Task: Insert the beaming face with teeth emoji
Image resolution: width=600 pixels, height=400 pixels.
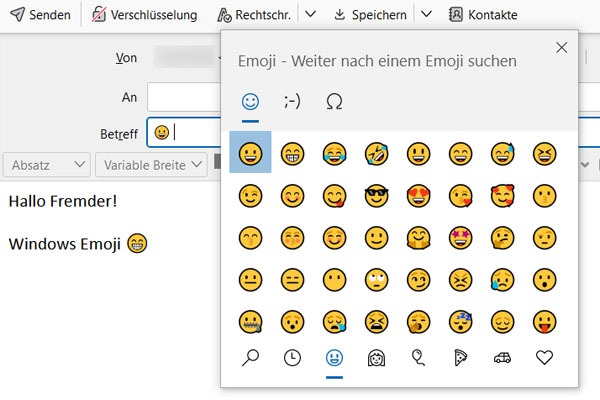Action: 292,154
